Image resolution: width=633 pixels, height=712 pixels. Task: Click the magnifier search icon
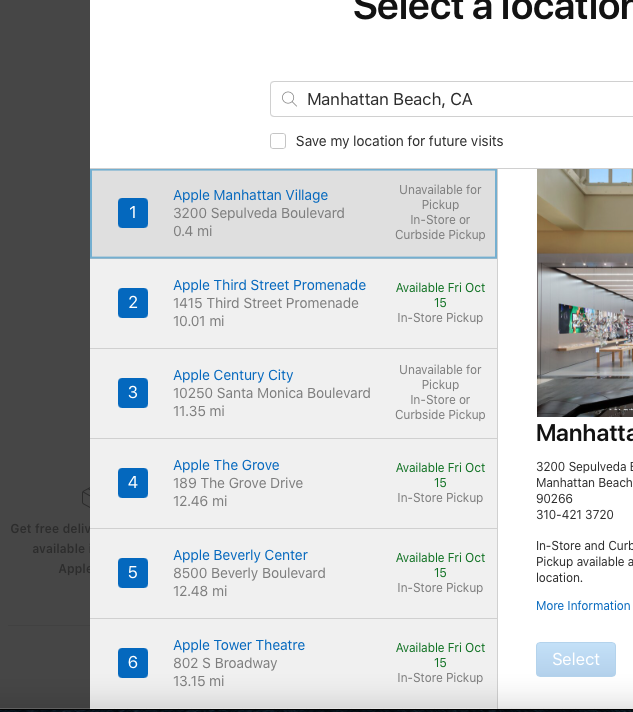[289, 99]
